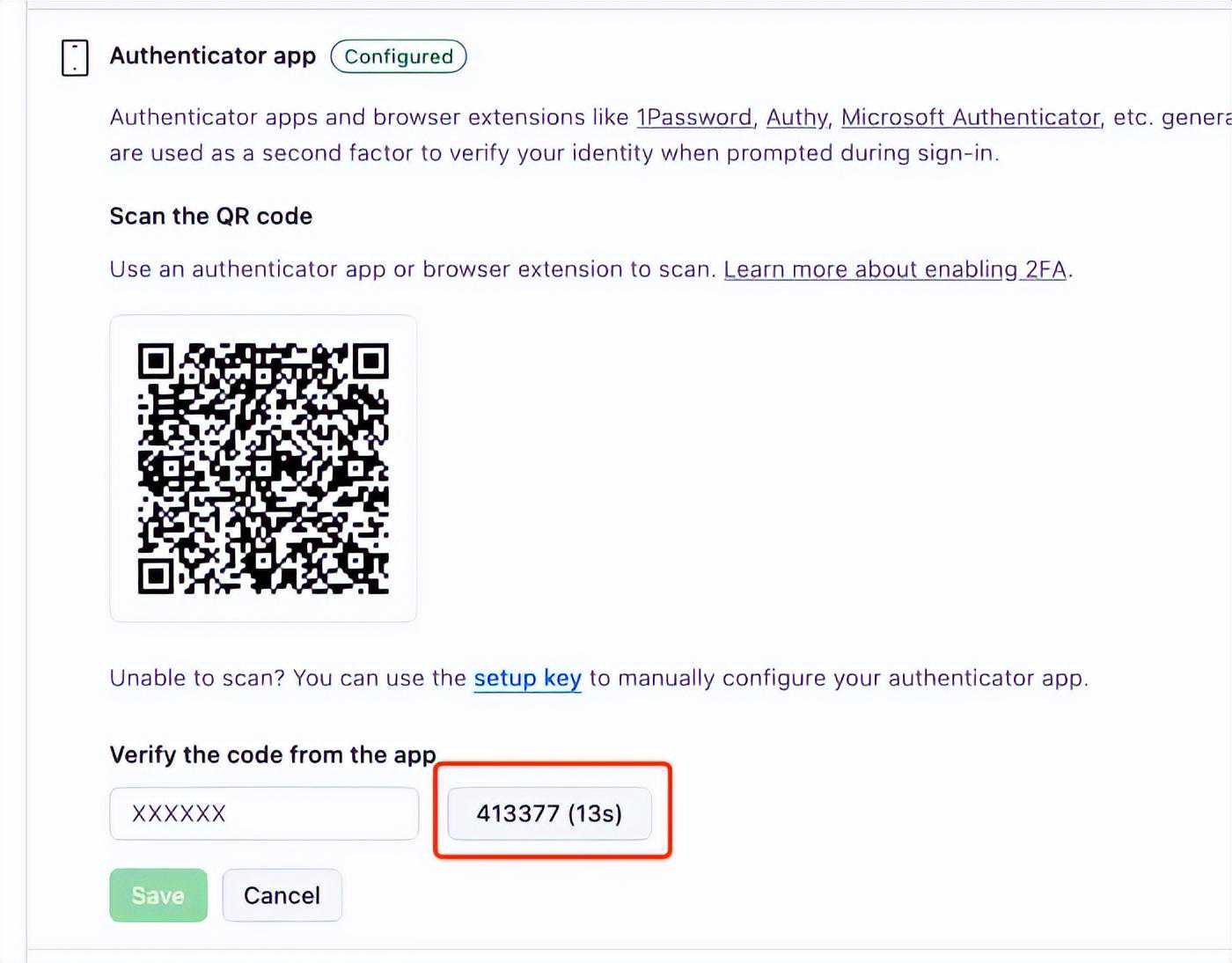Click the QR code's bottom-left corner square
Image resolution: width=1232 pixels, height=963 pixels.
click(x=156, y=576)
